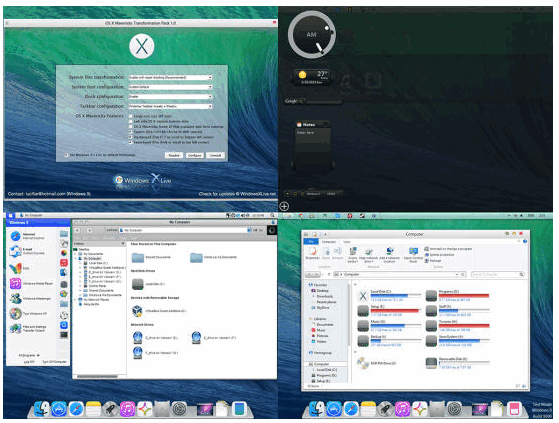Click the search box in the Computer window
559x423 pixels.
tap(498, 274)
